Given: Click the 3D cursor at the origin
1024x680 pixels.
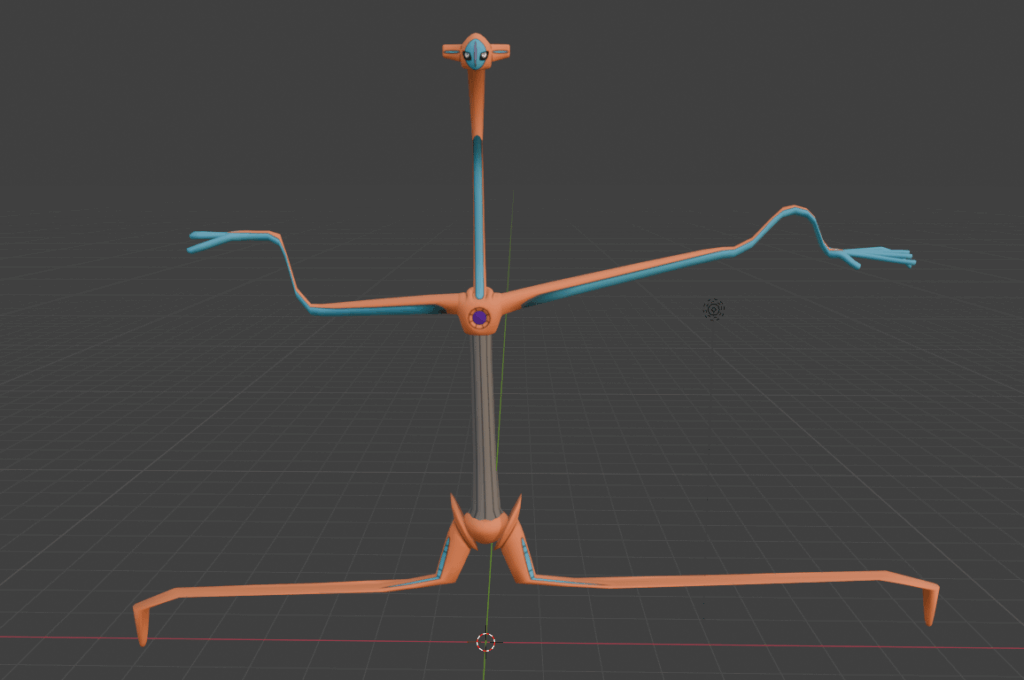Looking at the screenshot, I should (x=485, y=642).
